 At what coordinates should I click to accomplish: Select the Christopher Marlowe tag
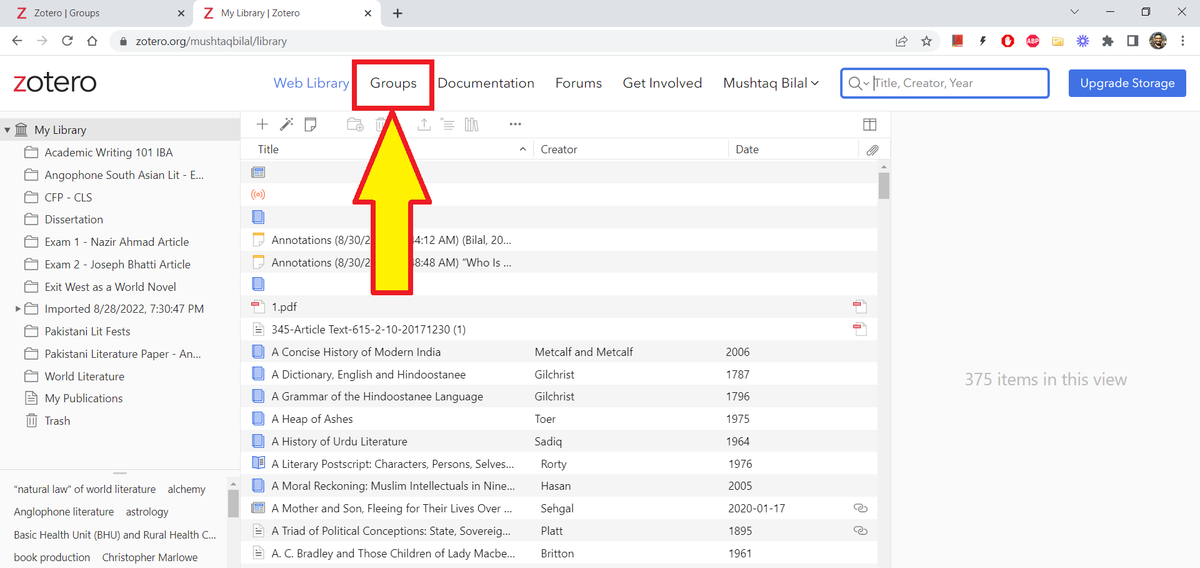tap(150, 557)
